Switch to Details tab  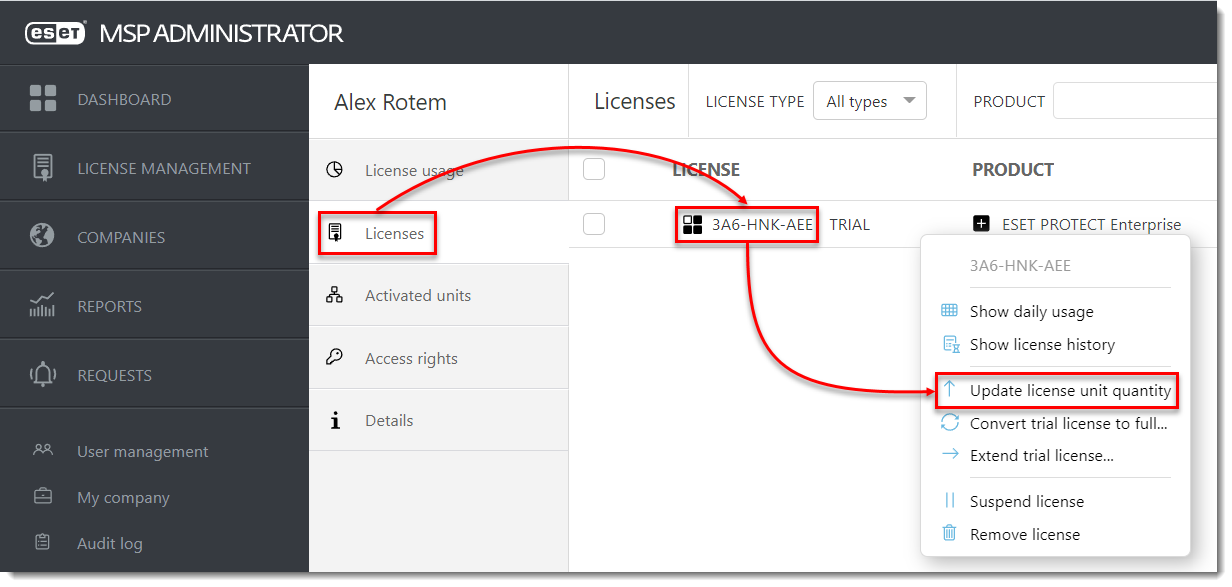[x=438, y=421]
